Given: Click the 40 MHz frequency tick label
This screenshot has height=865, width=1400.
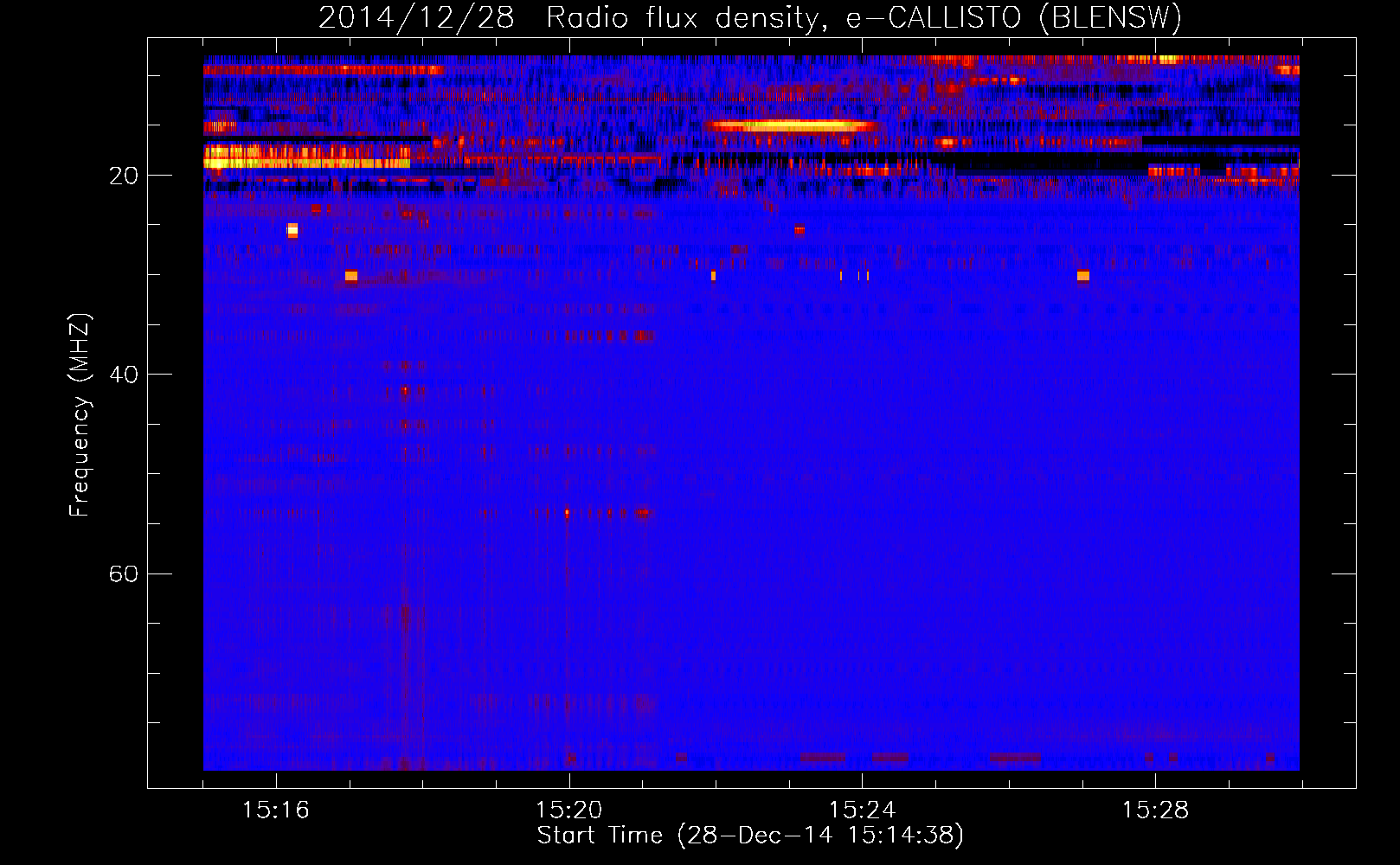Looking at the screenshot, I should click(x=124, y=375).
